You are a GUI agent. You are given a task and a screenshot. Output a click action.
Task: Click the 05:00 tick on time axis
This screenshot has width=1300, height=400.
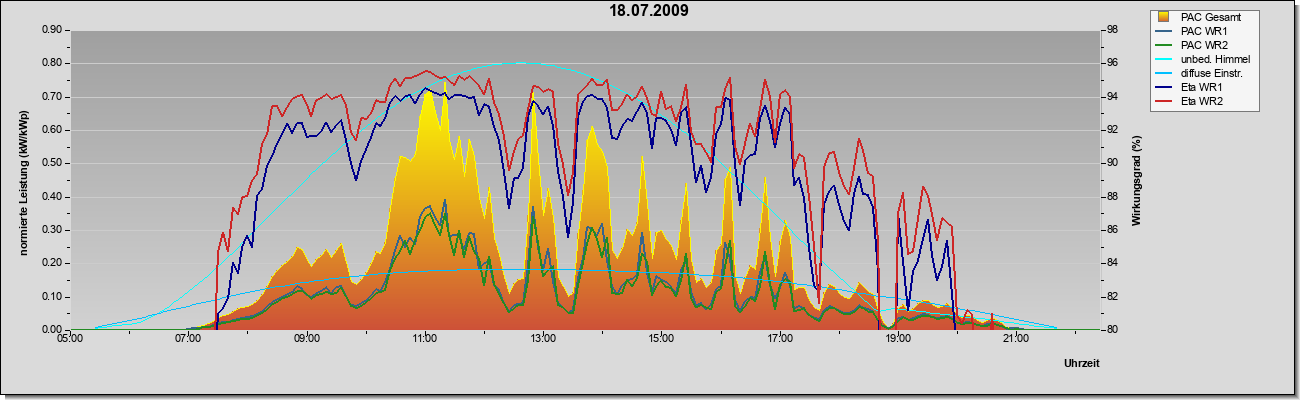tap(69, 341)
